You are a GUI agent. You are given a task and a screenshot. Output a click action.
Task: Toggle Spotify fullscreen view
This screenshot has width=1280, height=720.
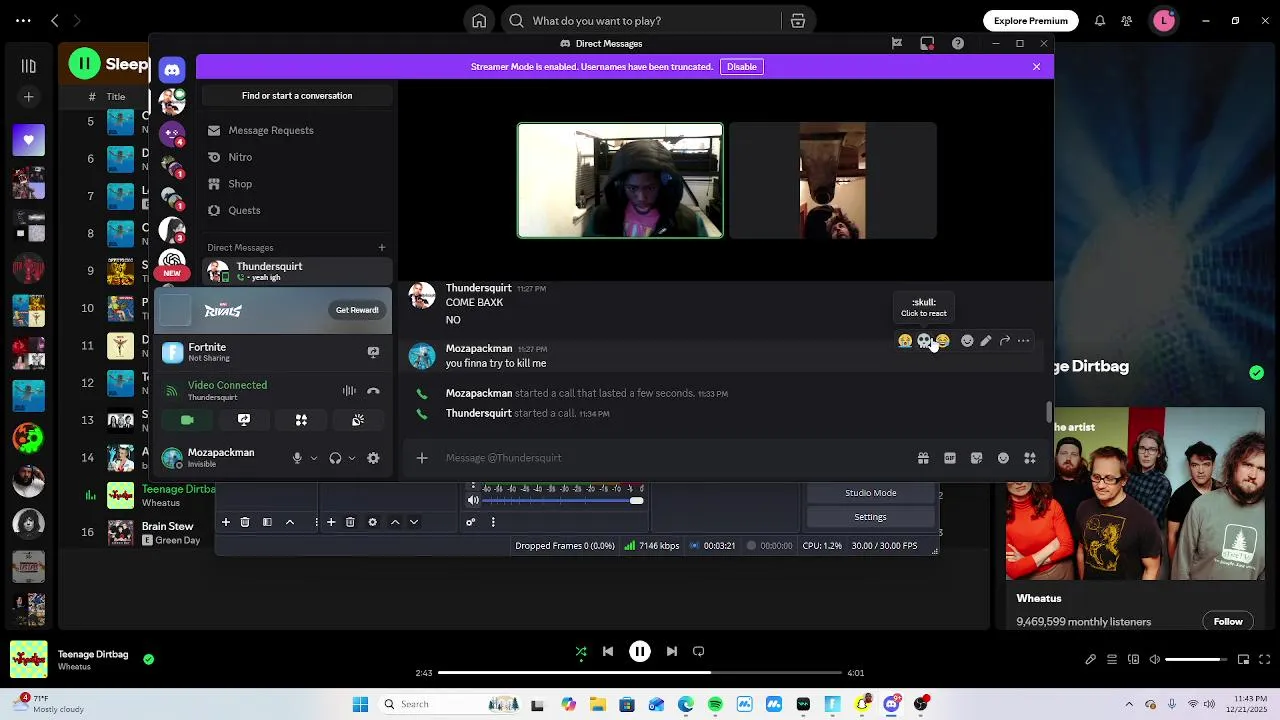pos(1265,660)
